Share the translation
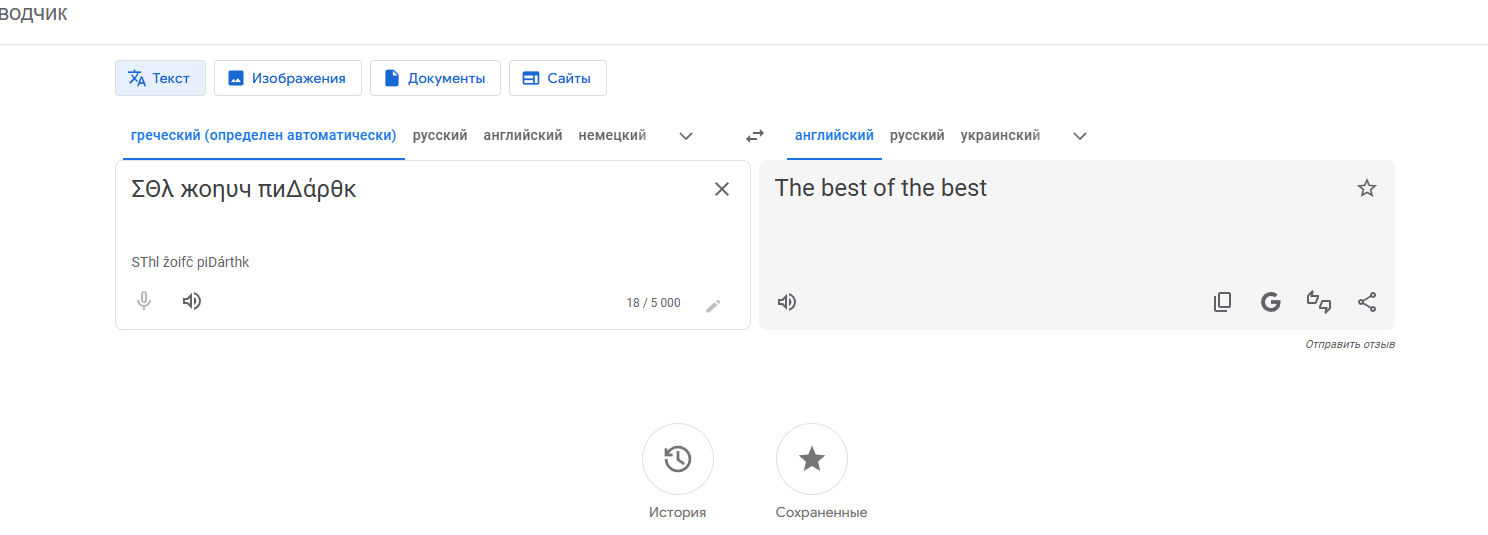This screenshot has height=535, width=1488. tap(1367, 302)
